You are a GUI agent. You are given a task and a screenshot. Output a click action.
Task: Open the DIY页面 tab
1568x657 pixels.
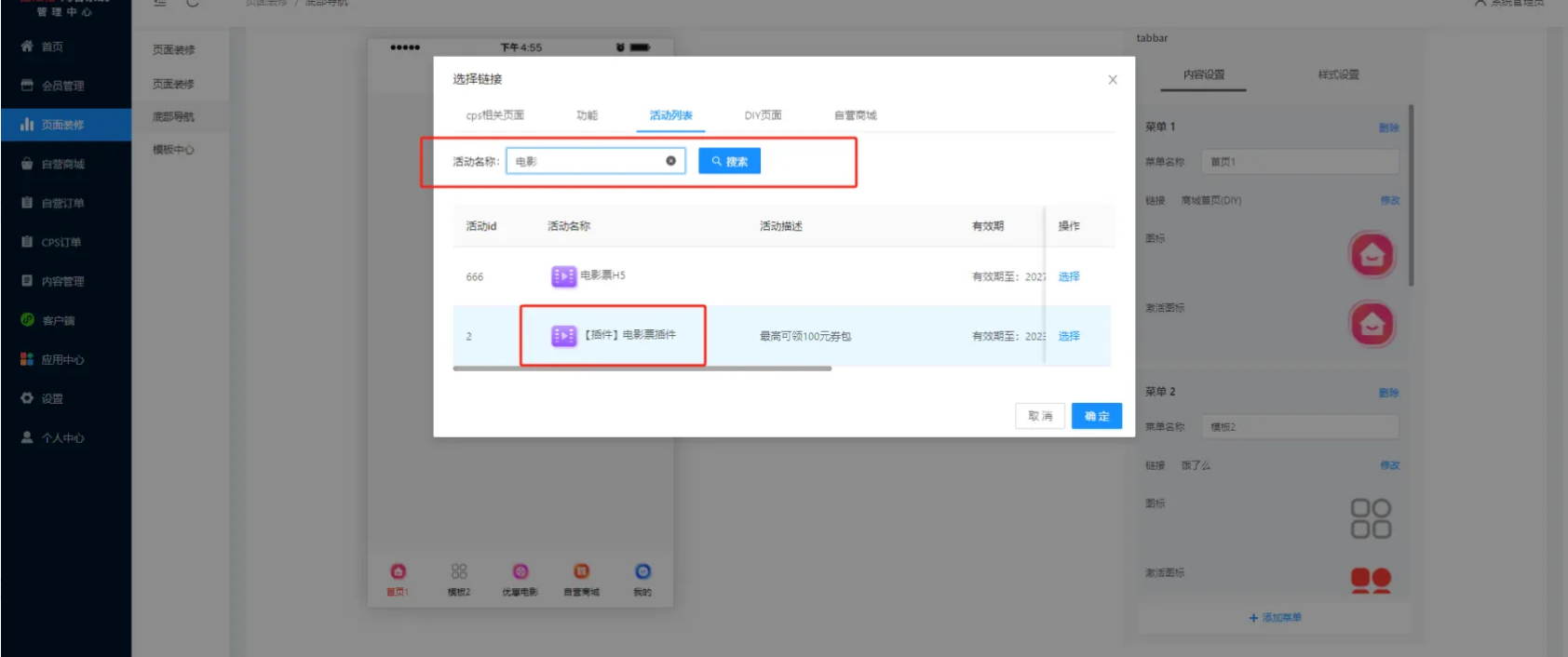(763, 115)
